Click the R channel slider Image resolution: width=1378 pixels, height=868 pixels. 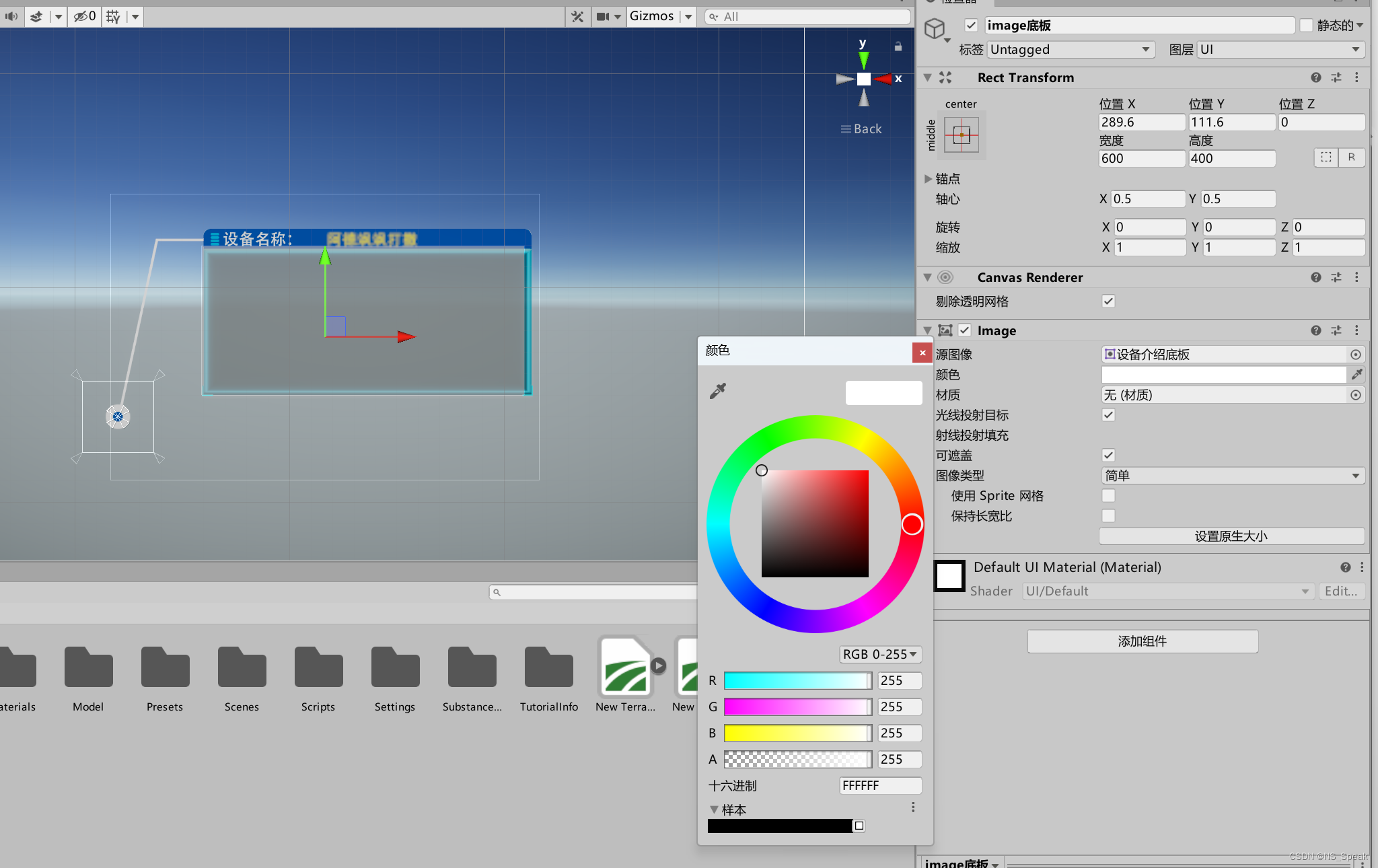point(798,681)
